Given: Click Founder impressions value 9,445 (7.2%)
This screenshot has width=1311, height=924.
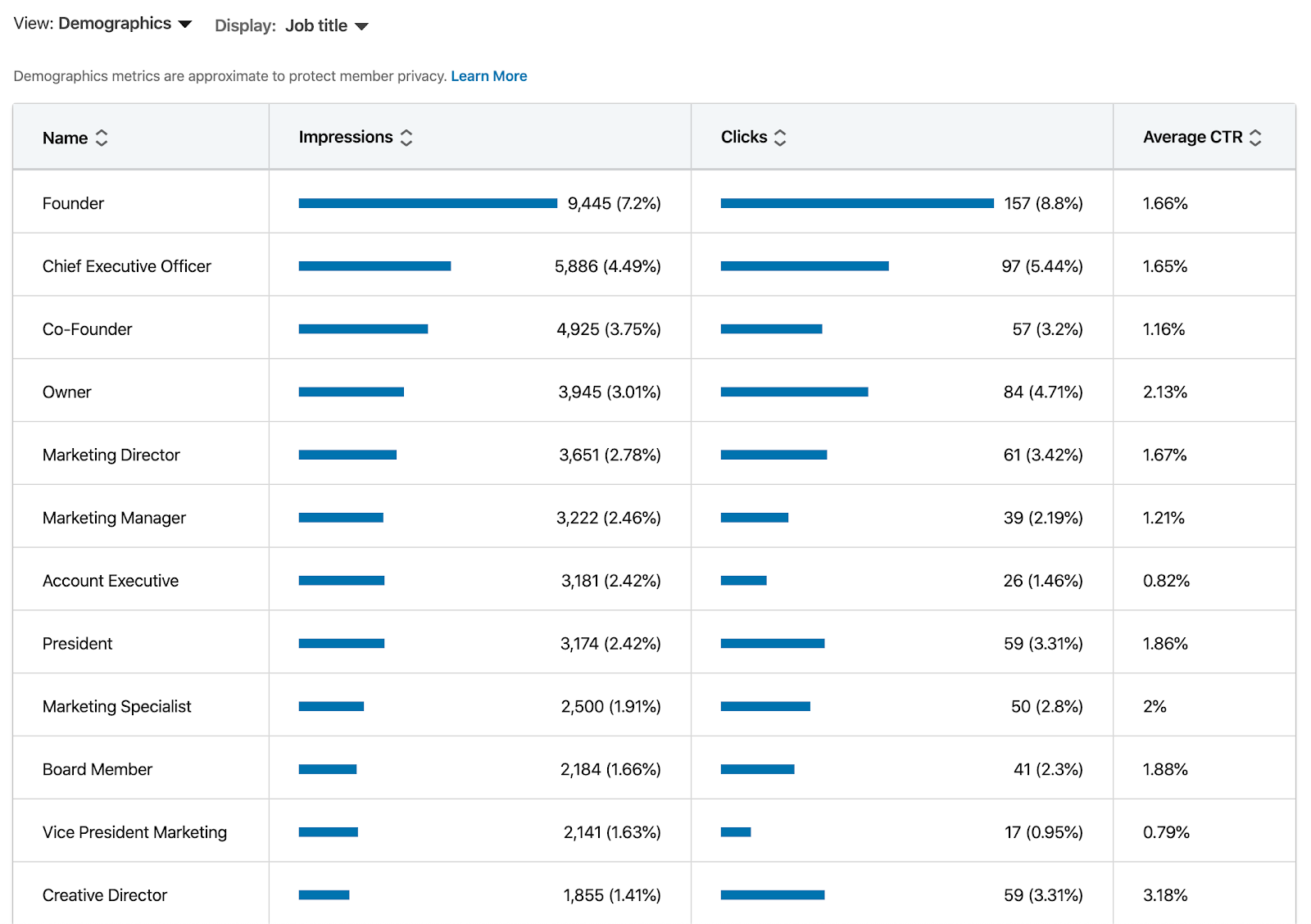Looking at the screenshot, I should point(615,203).
